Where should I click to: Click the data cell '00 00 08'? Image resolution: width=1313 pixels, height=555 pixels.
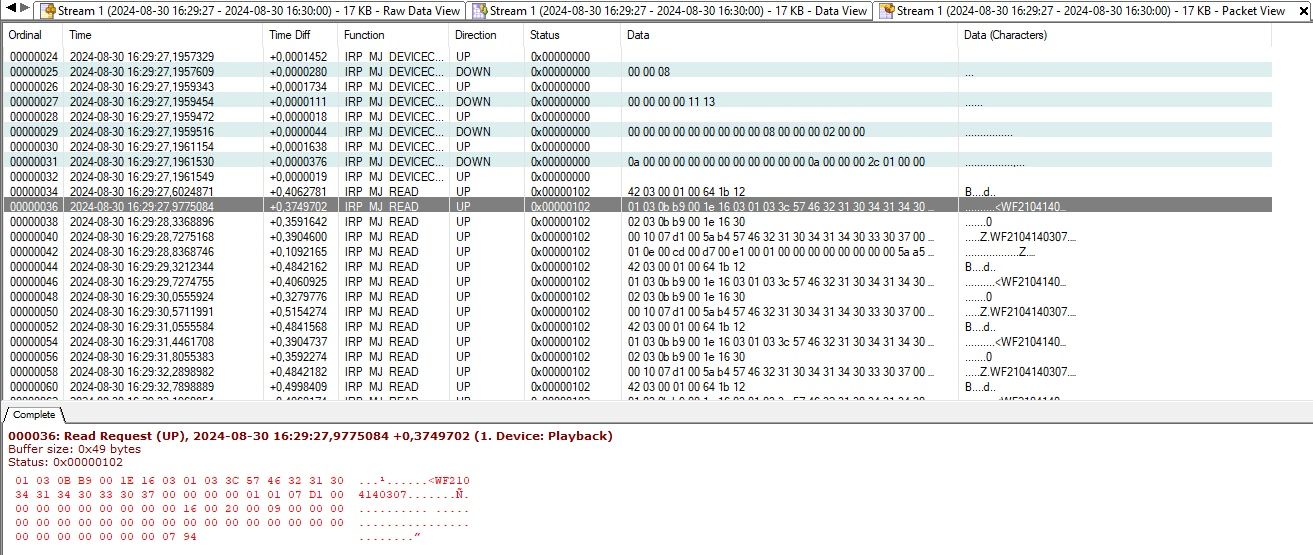649,72
